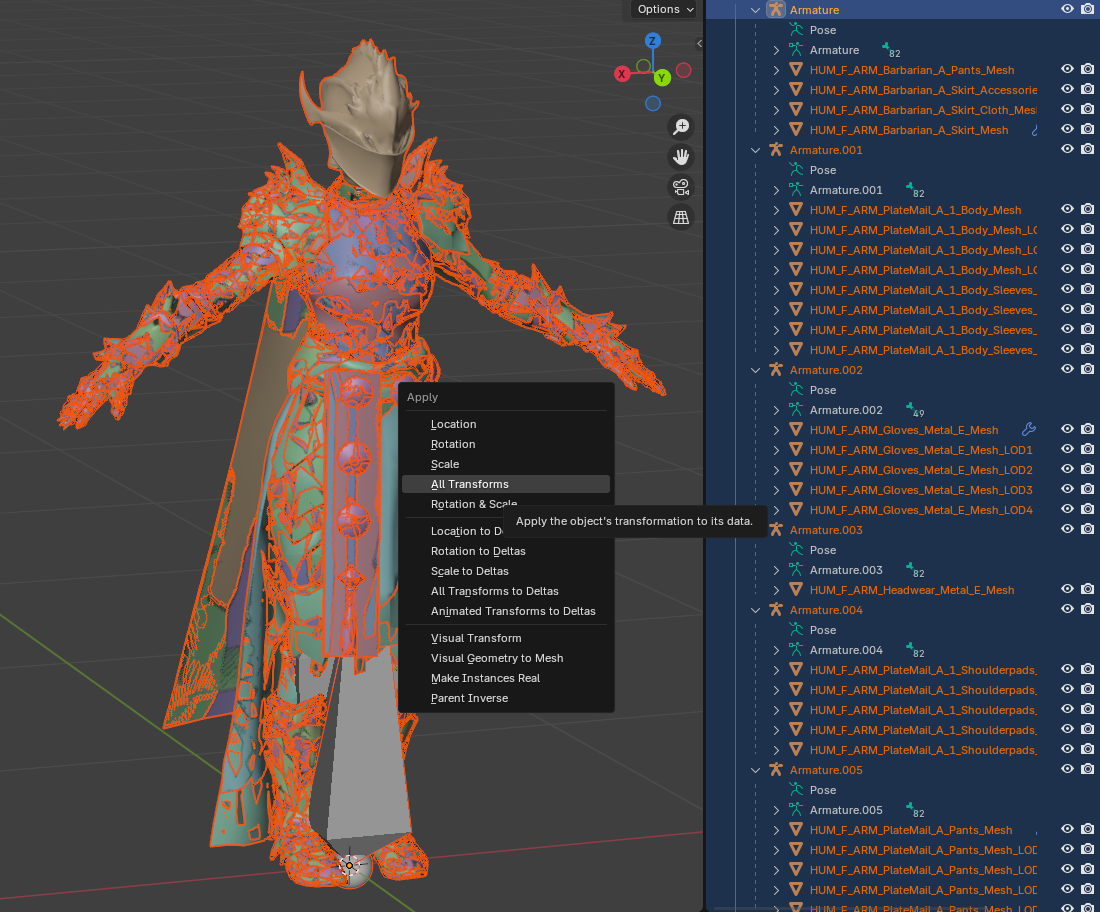
Task: Click the armature data icon for Armature.003 data
Action: click(796, 570)
